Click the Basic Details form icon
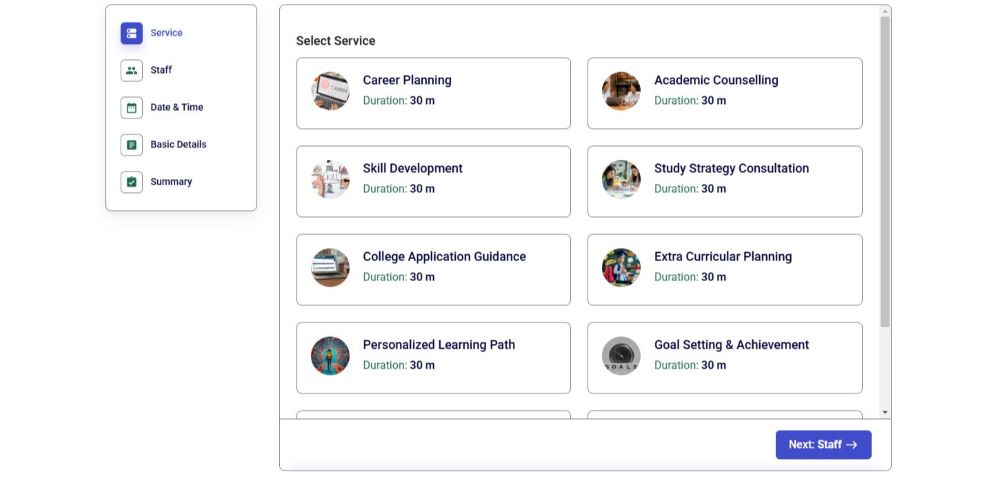 coord(131,145)
